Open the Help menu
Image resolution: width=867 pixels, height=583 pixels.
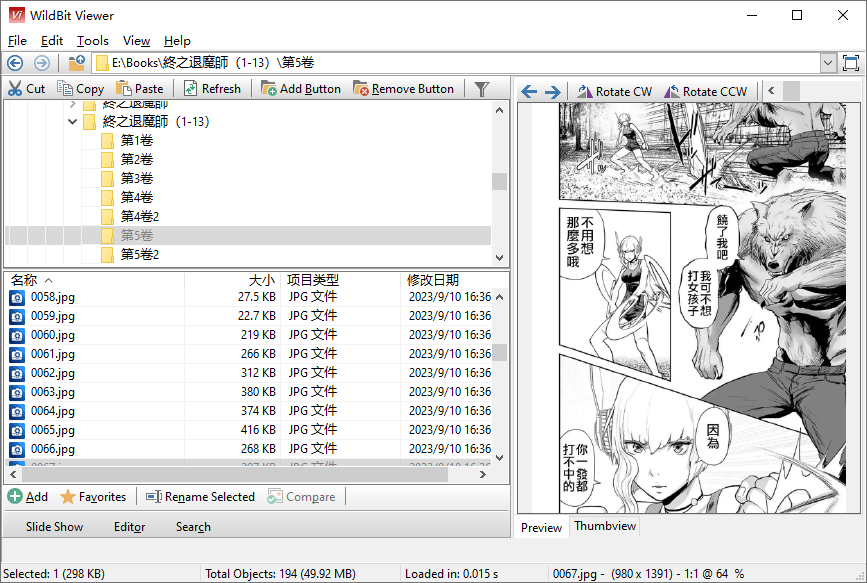coord(177,41)
